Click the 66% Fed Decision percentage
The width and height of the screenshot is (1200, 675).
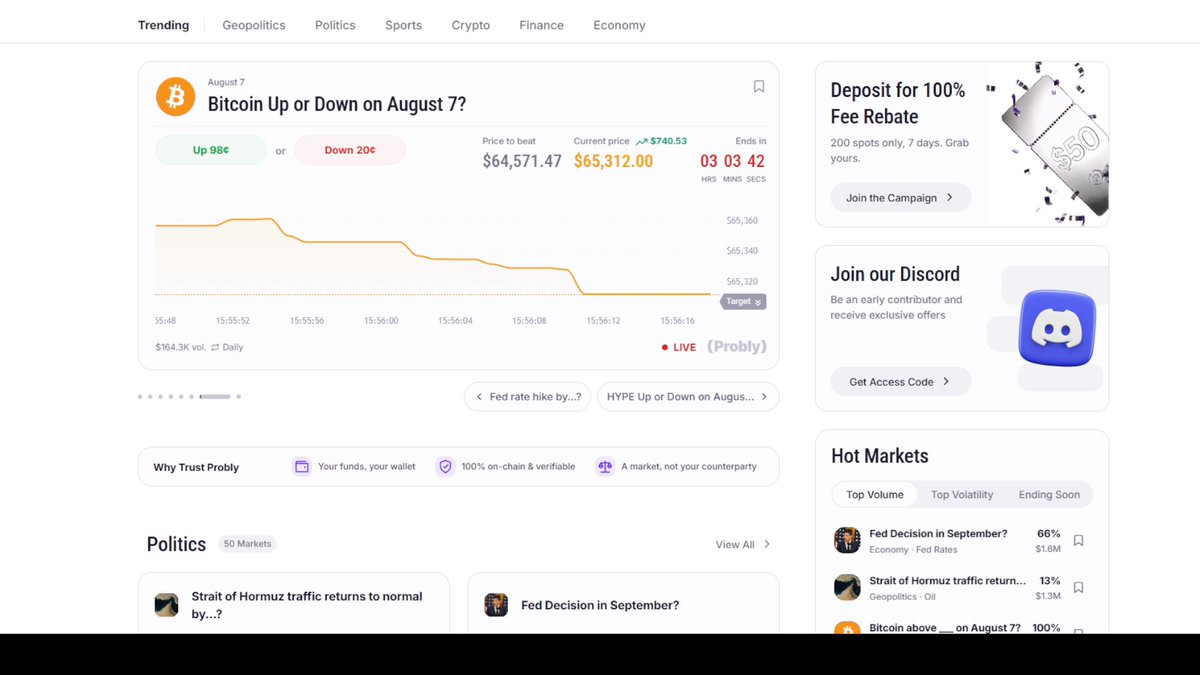click(x=1049, y=533)
